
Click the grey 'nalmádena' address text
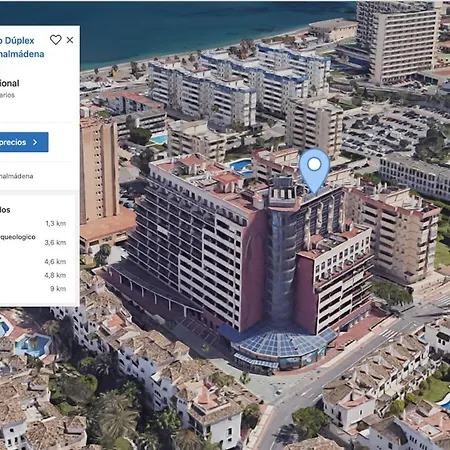pos(17,176)
